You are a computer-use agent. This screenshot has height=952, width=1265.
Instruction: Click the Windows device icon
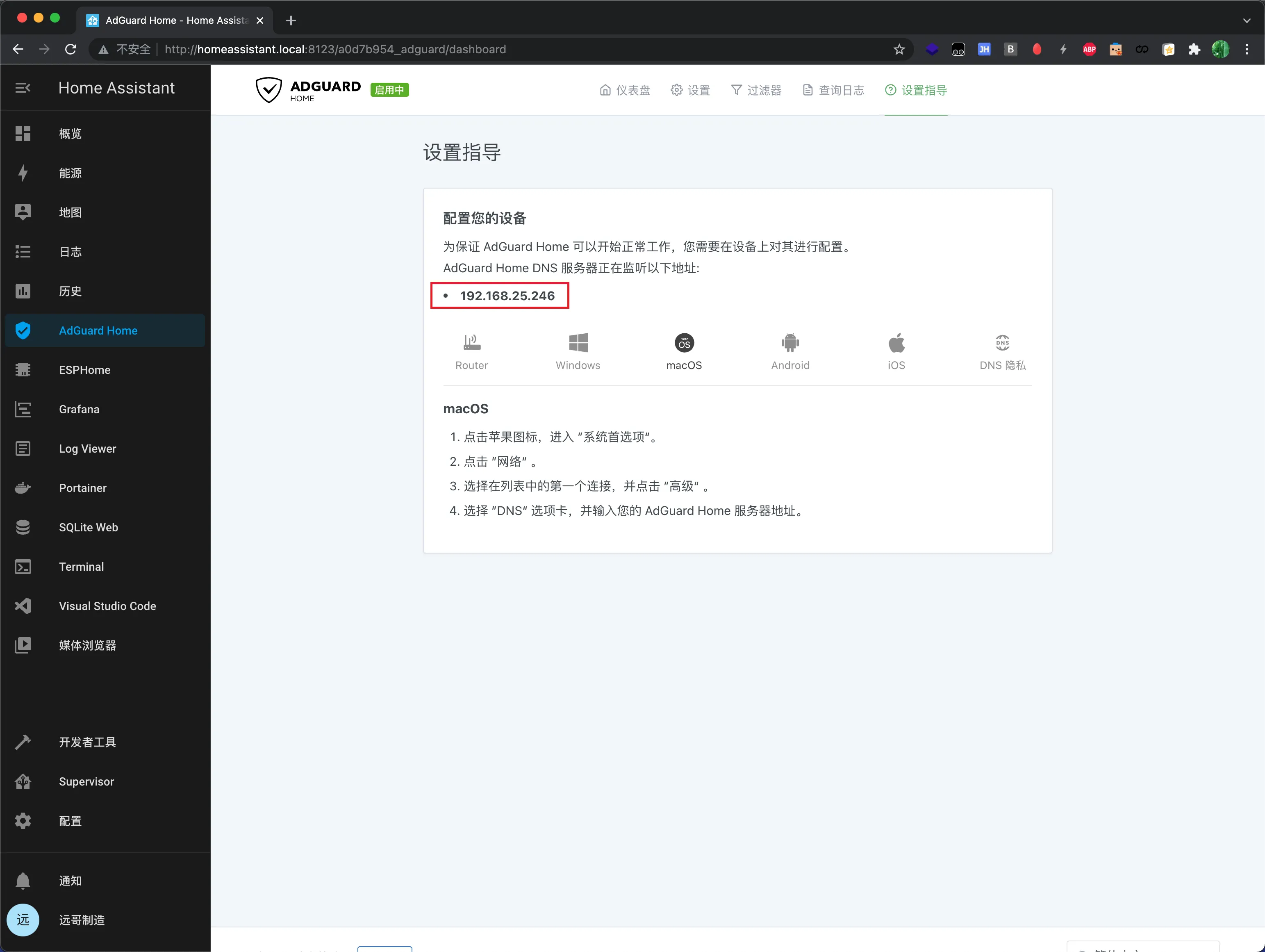click(x=577, y=343)
